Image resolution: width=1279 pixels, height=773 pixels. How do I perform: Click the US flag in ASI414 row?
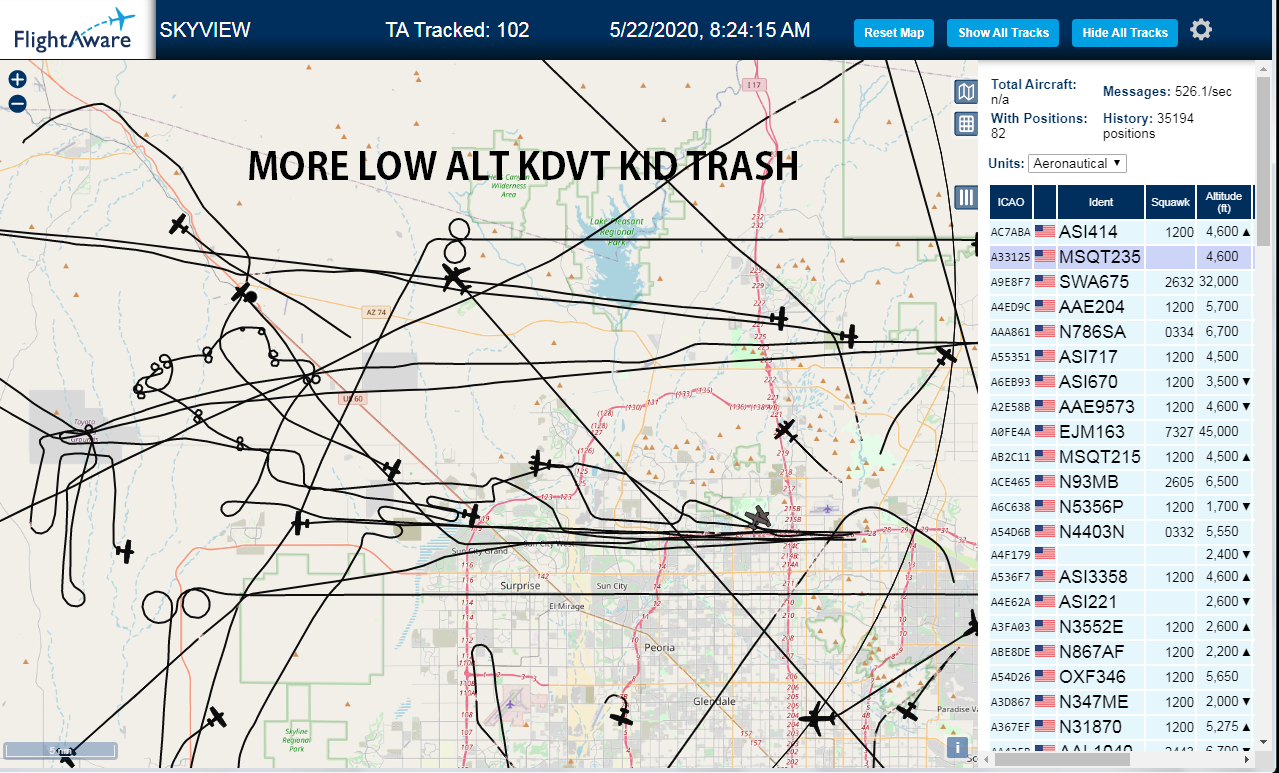point(1044,232)
